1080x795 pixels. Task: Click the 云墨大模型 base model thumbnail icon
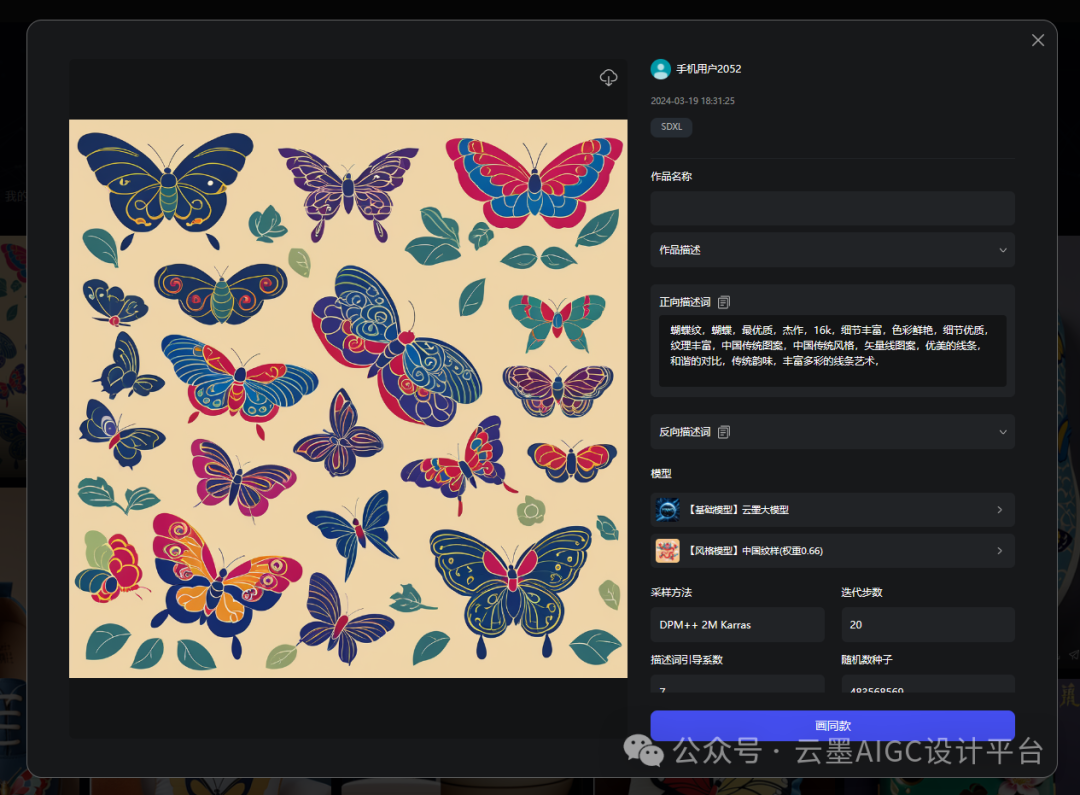pyautogui.click(x=667, y=510)
